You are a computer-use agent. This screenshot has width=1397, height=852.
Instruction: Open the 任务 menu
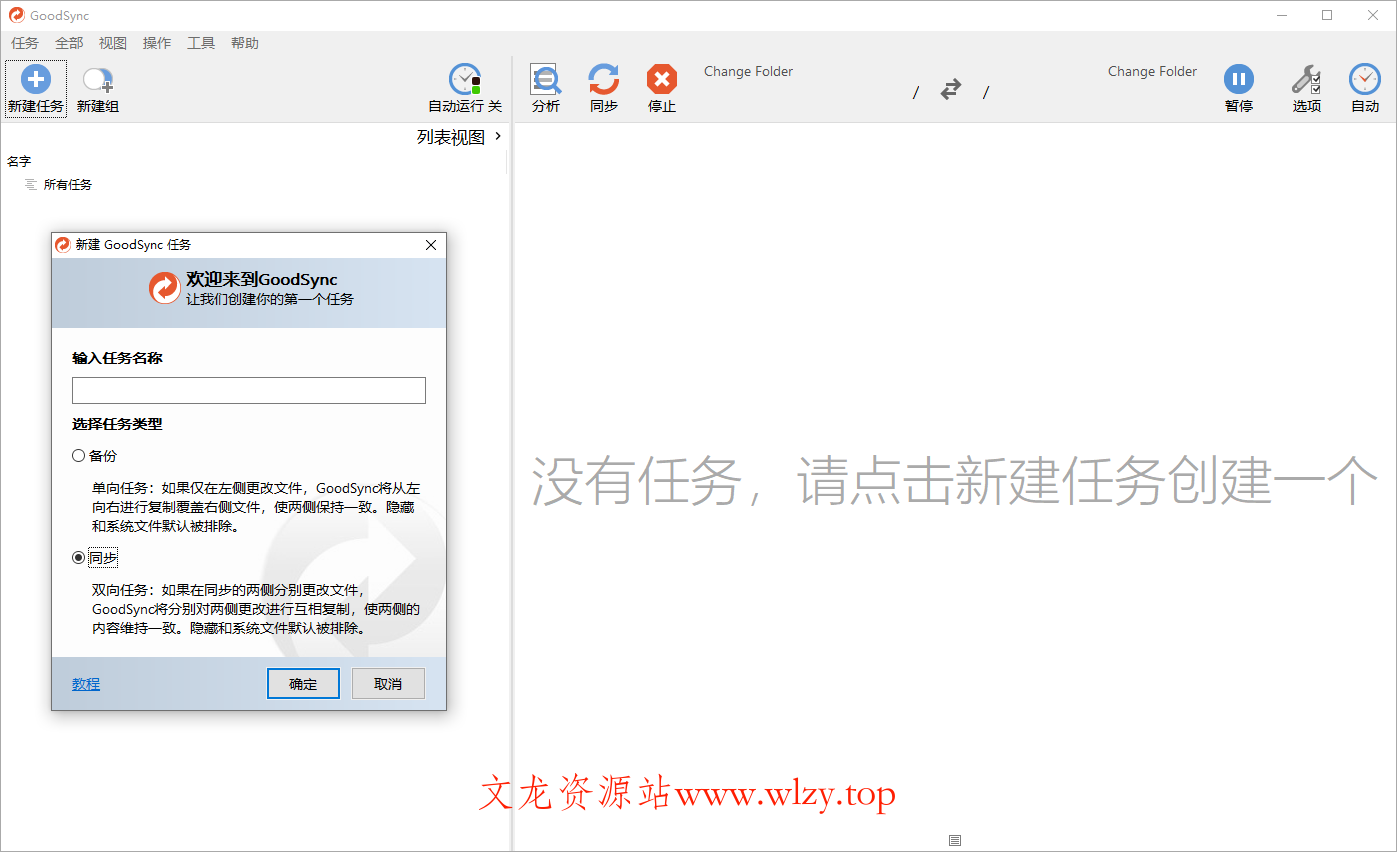24,43
